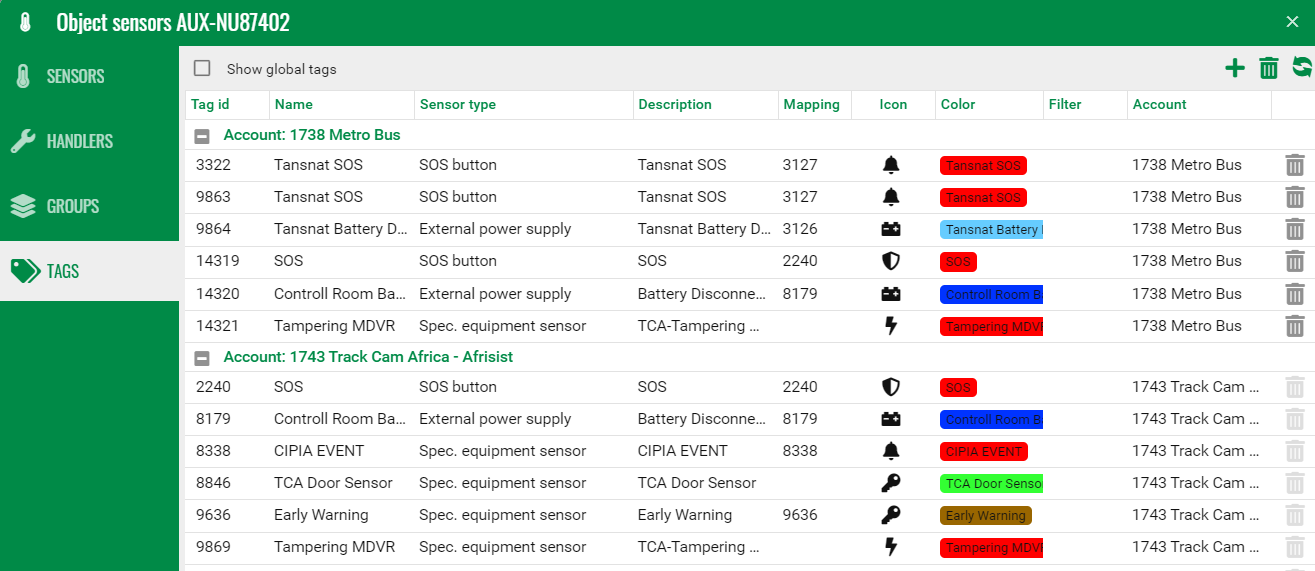Sort by Color column header

tap(958, 104)
